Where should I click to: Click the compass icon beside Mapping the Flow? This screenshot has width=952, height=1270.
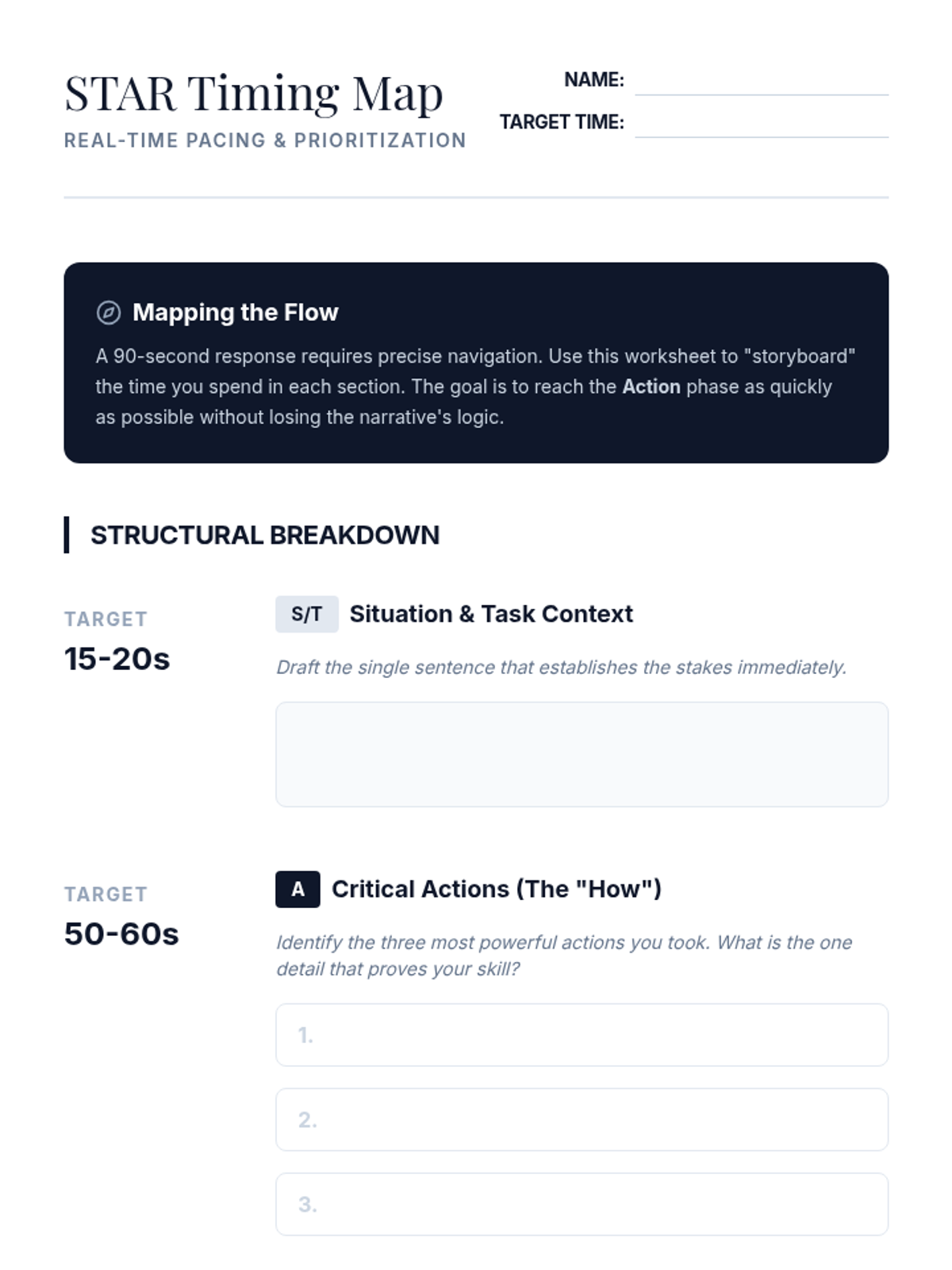click(x=109, y=313)
